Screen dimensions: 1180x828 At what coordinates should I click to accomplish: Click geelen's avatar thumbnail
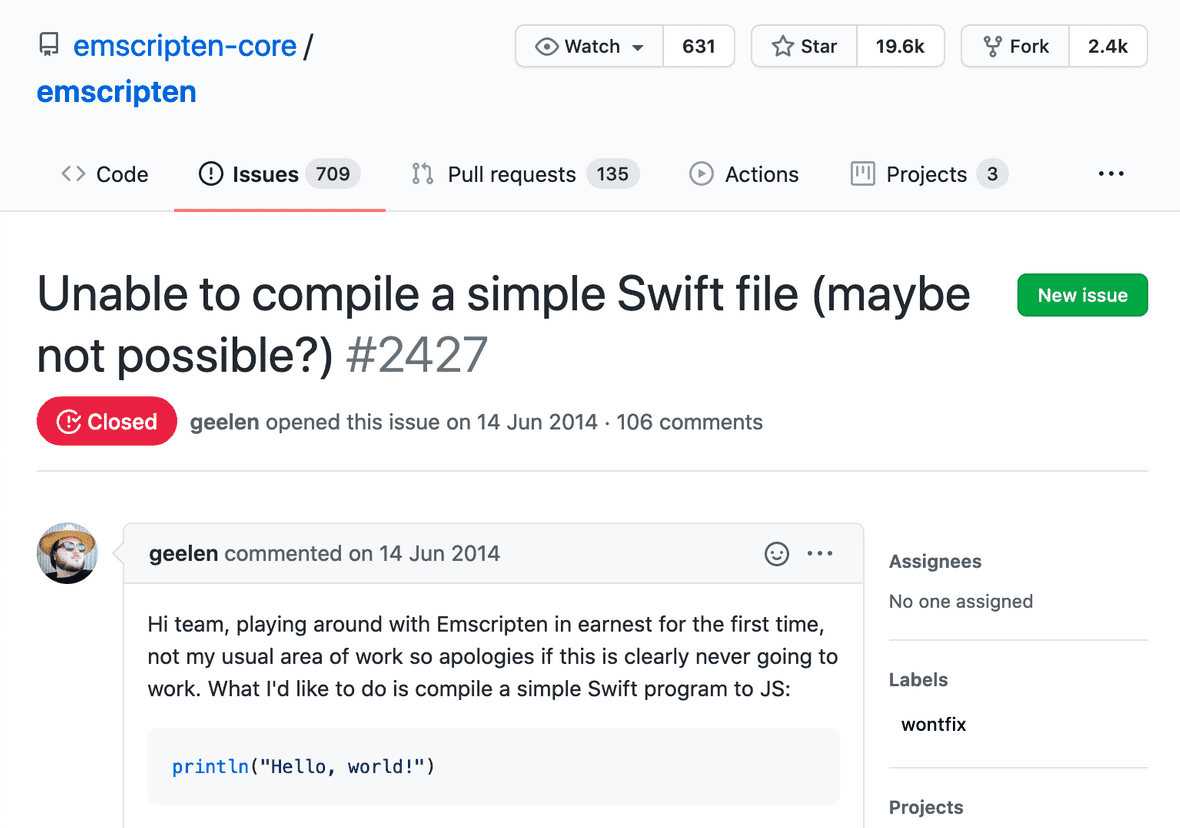67,553
